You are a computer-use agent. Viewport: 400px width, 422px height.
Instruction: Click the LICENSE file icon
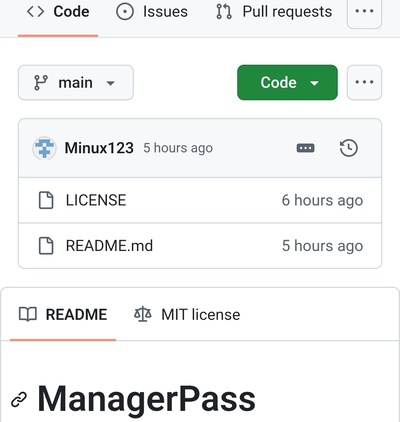click(46, 200)
